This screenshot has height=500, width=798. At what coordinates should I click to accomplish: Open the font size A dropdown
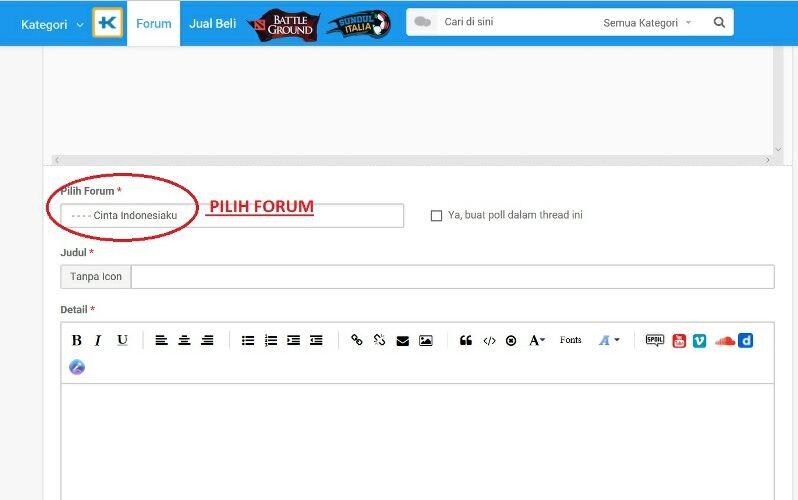536,340
